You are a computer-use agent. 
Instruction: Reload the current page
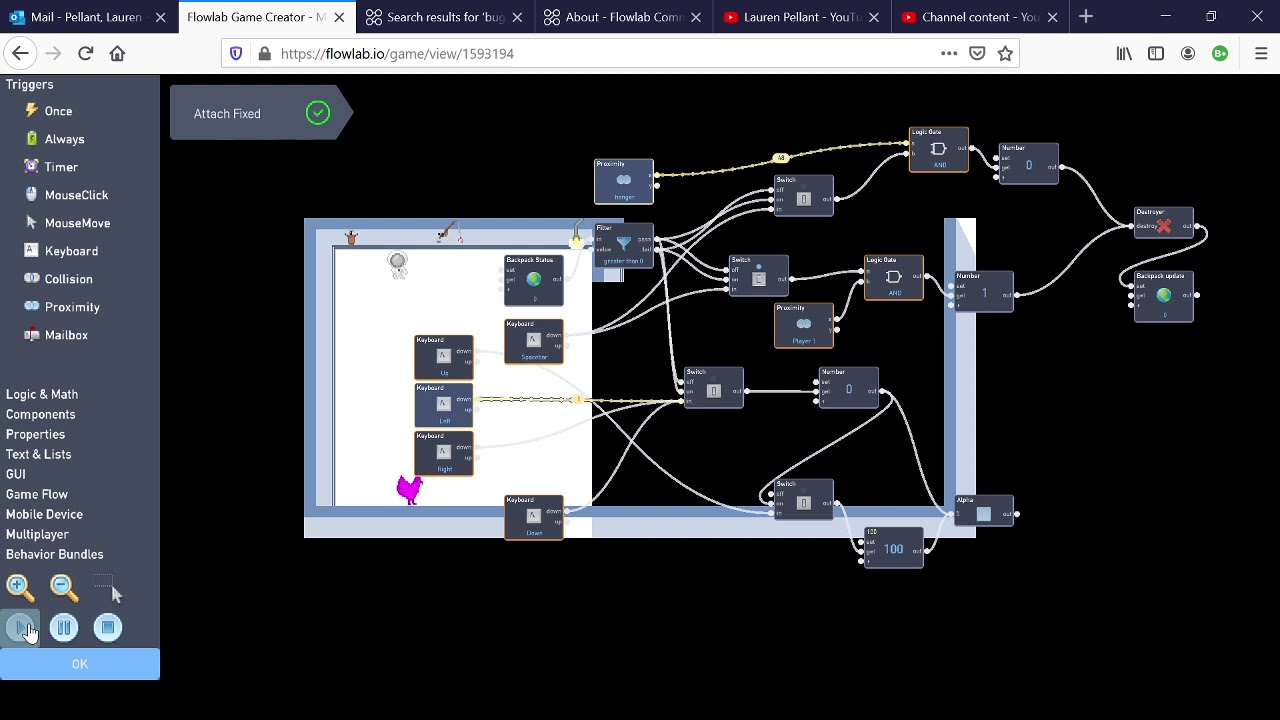pos(85,53)
